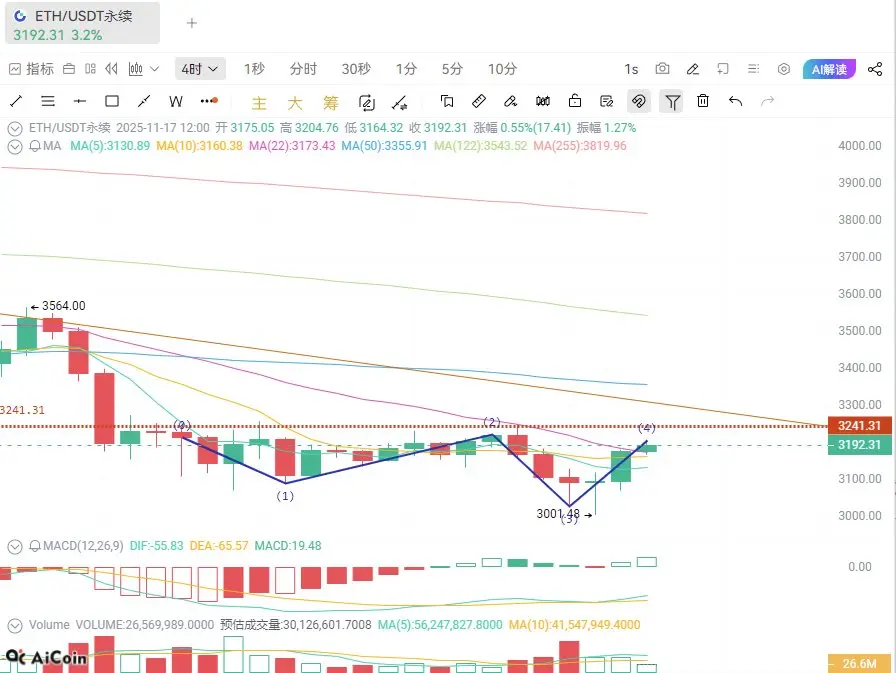Click the briefcase icon next to 指标

(x=69, y=69)
